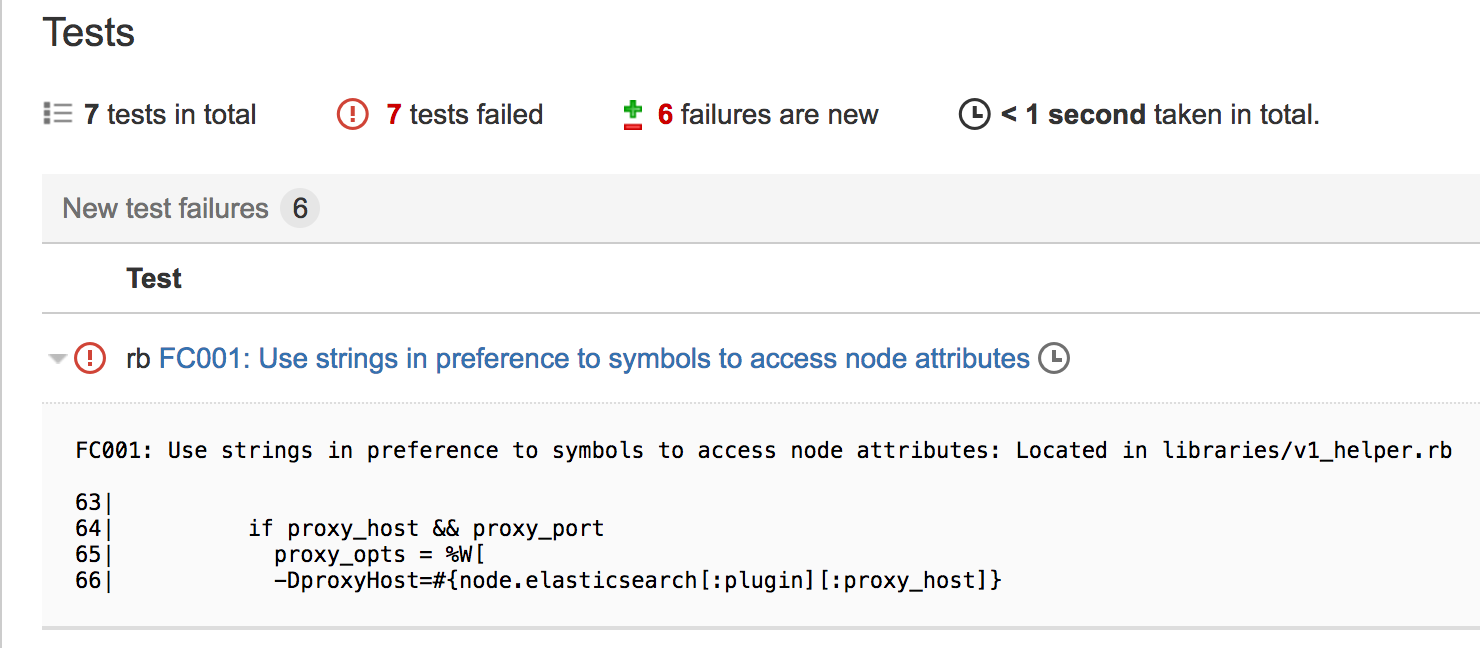
Task: Click the red error icon in FC001 row
Action: tap(90, 358)
